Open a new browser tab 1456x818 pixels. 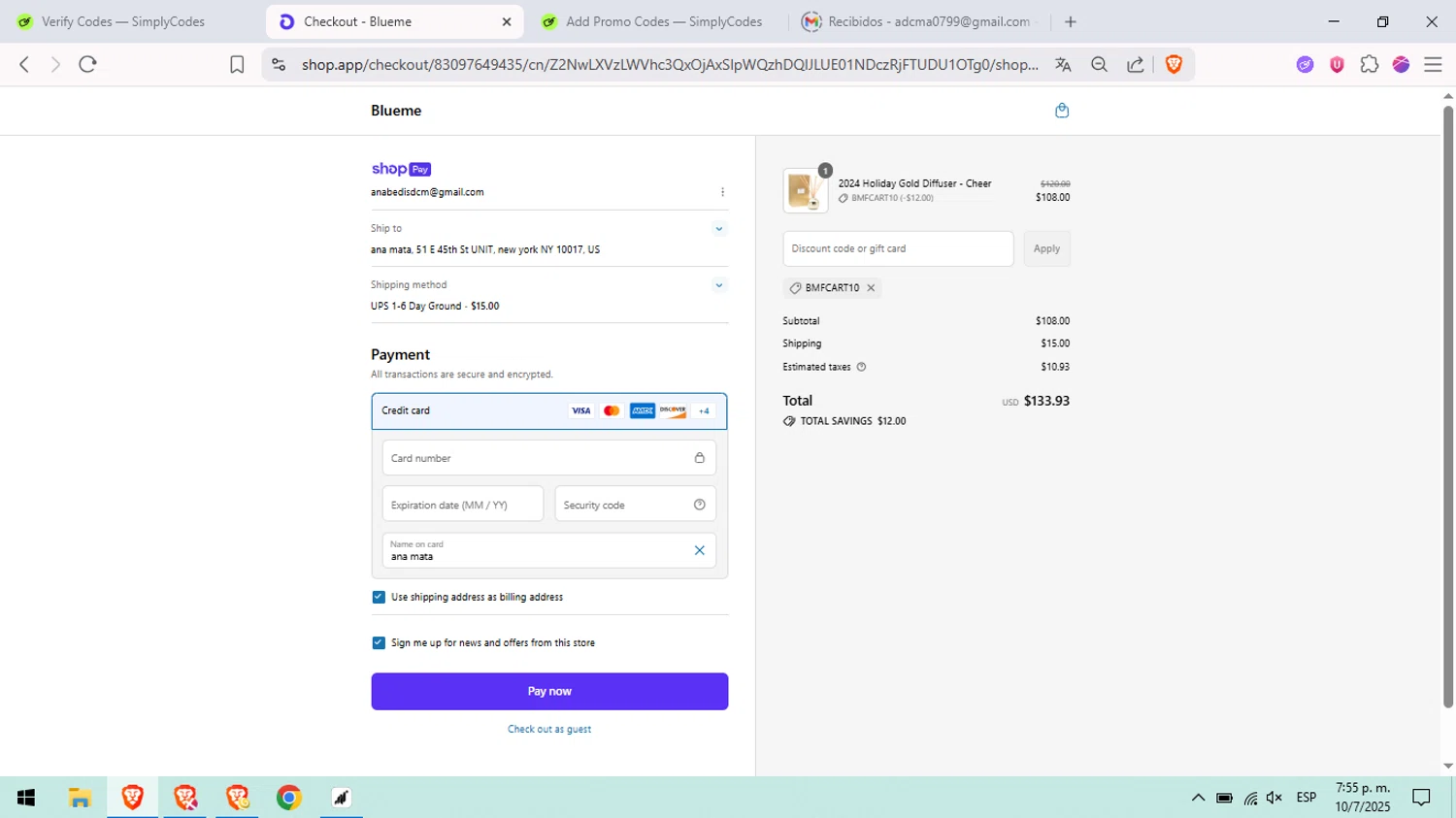[x=1071, y=21]
